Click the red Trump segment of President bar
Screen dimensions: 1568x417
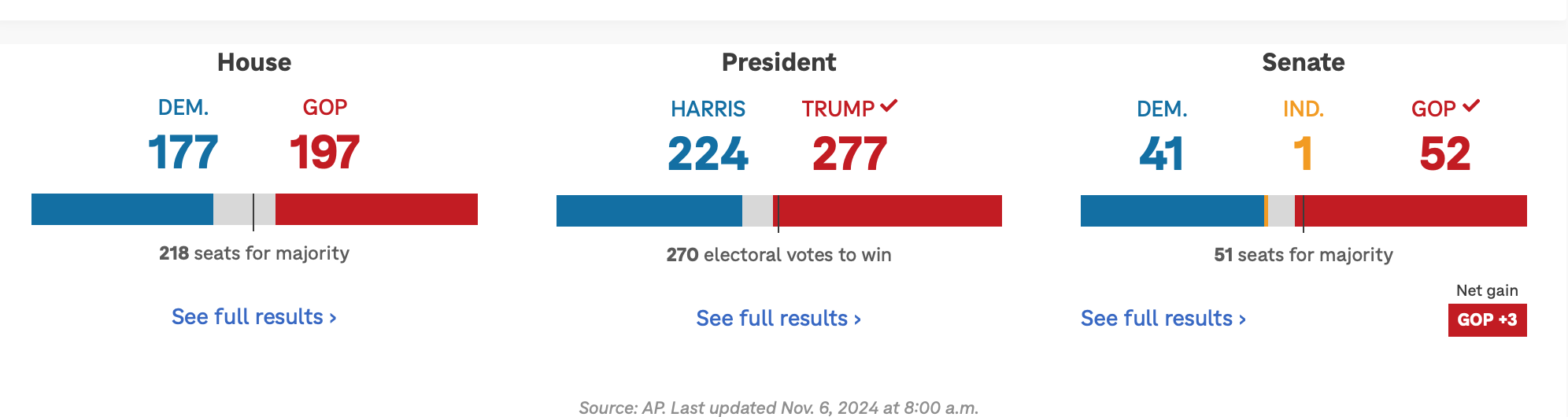[889, 211]
